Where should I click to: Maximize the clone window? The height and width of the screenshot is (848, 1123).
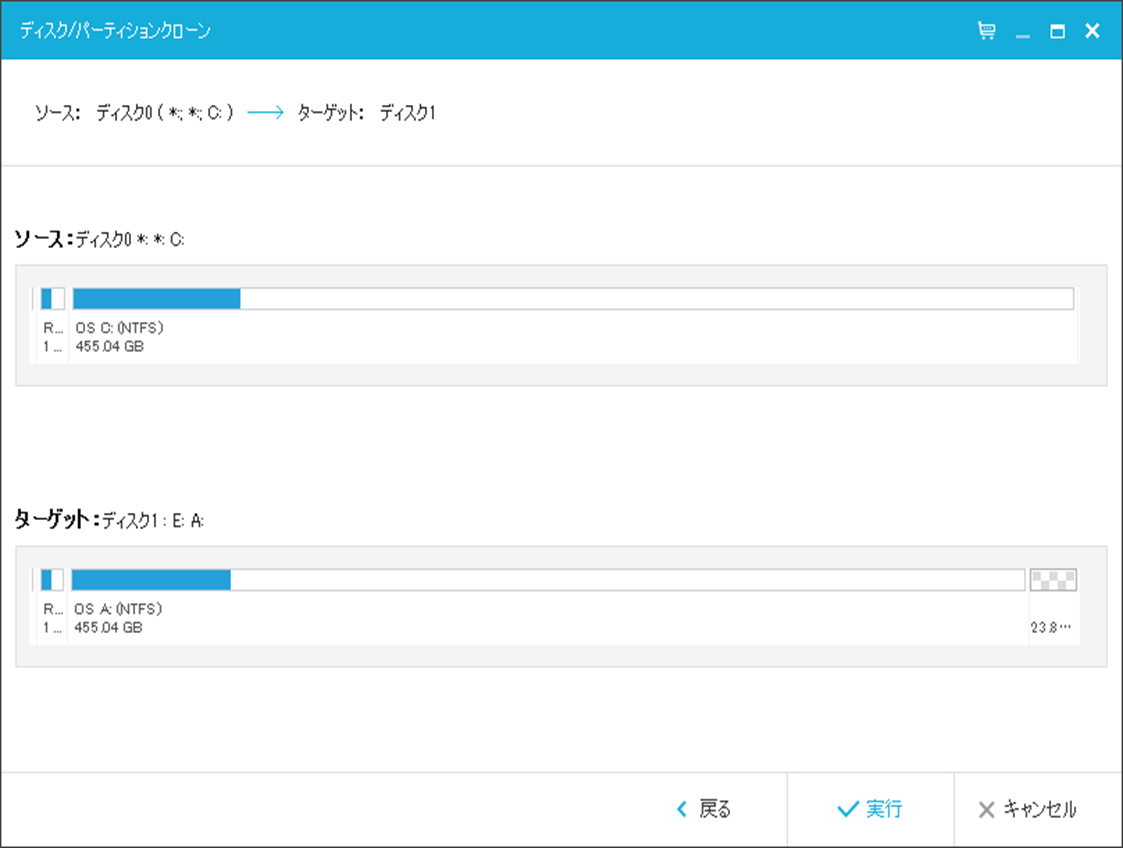click(x=1057, y=31)
